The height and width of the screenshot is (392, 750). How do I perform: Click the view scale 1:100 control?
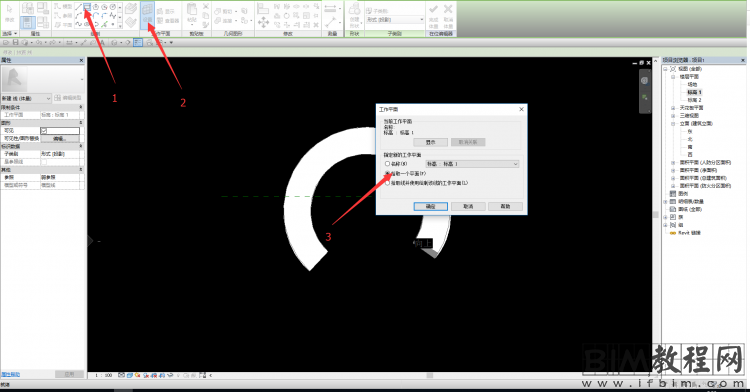coord(103,375)
